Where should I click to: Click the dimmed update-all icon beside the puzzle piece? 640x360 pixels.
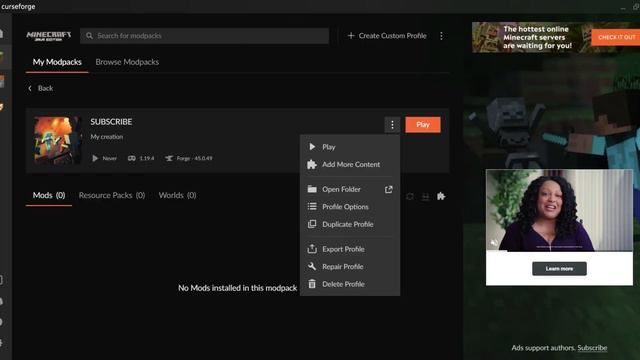(425, 196)
